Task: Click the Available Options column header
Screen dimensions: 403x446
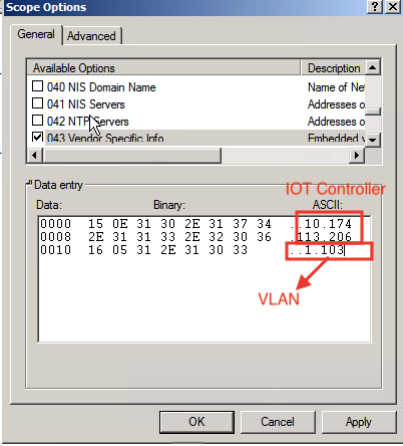Action: tap(163, 68)
